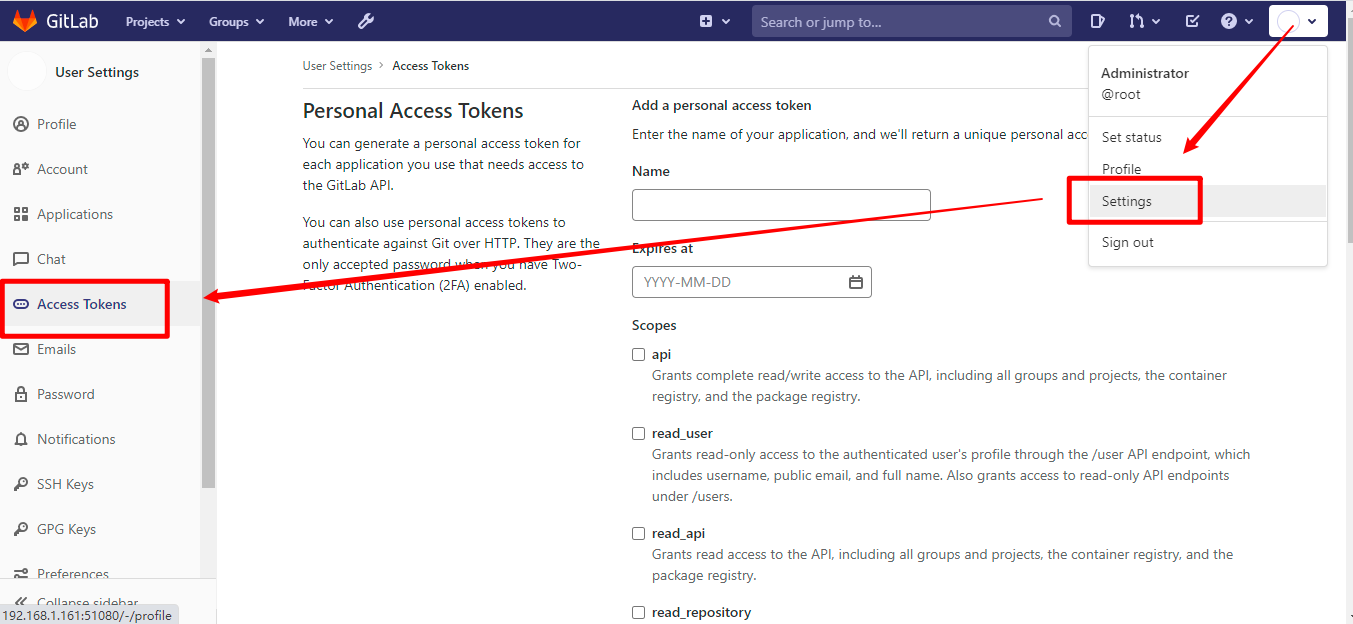Screen dimensions: 1353x624
Task: Open the to-do list checkmark icon
Action: [x=1192, y=21]
